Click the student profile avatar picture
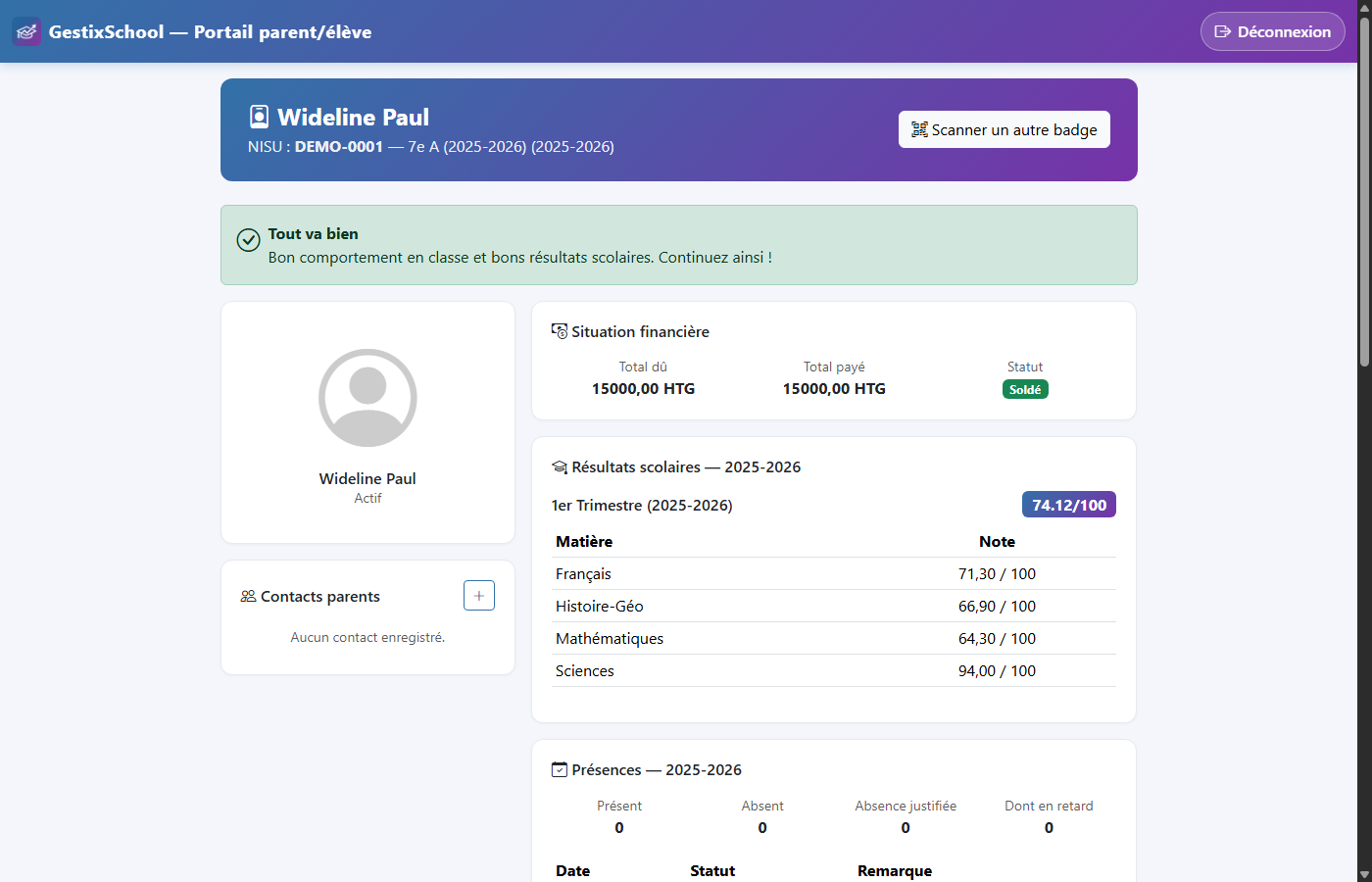 (x=367, y=398)
